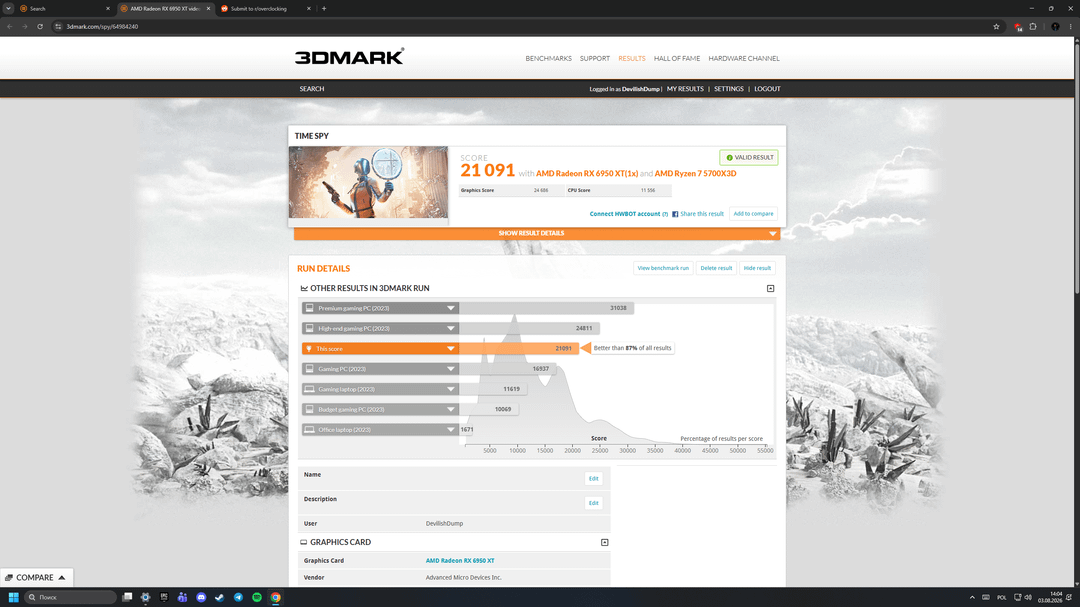Open Hardware Channel page
The width and height of the screenshot is (1080, 607).
744,59
